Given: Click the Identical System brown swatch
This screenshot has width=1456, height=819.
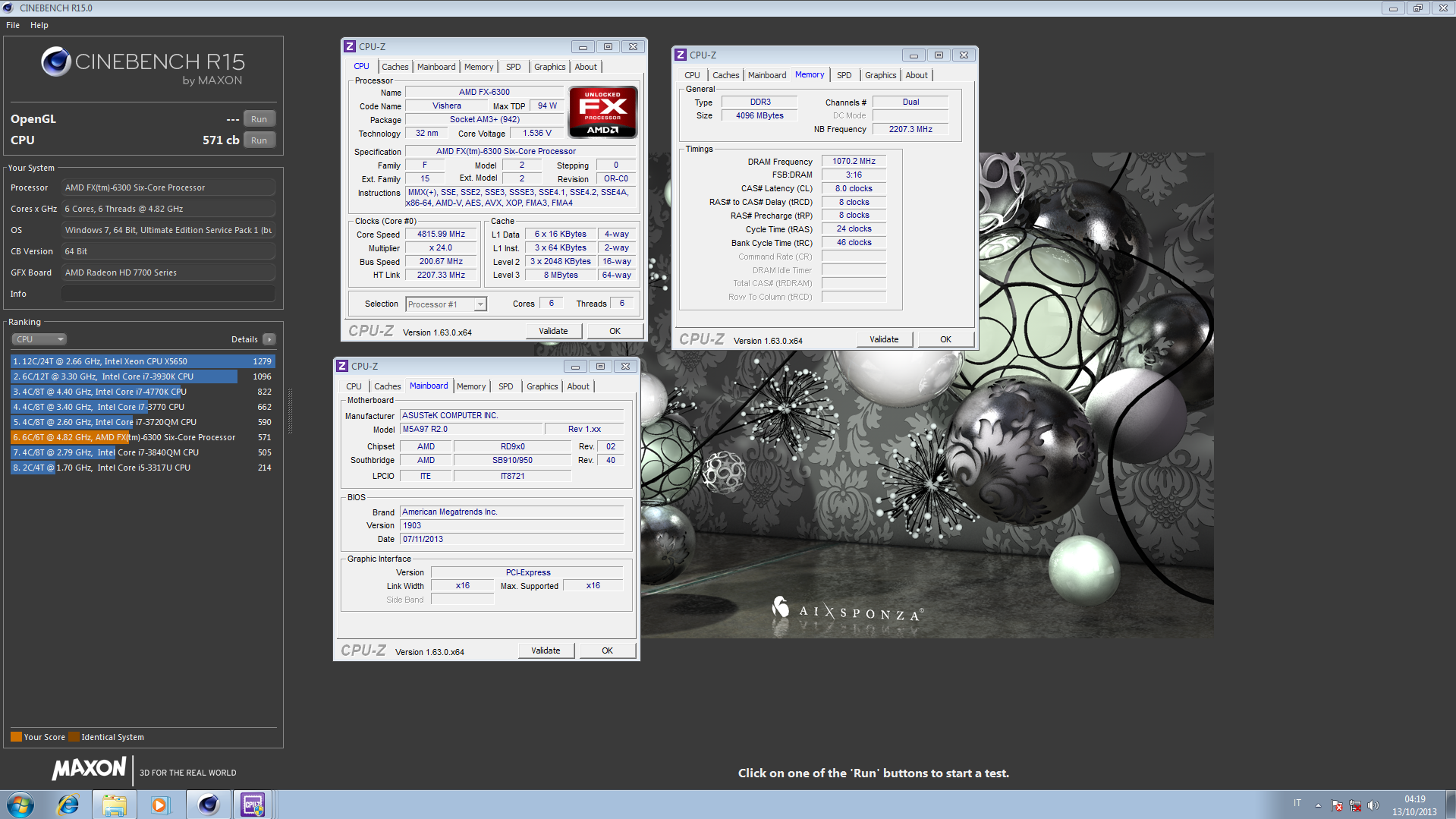Looking at the screenshot, I should coord(74,737).
